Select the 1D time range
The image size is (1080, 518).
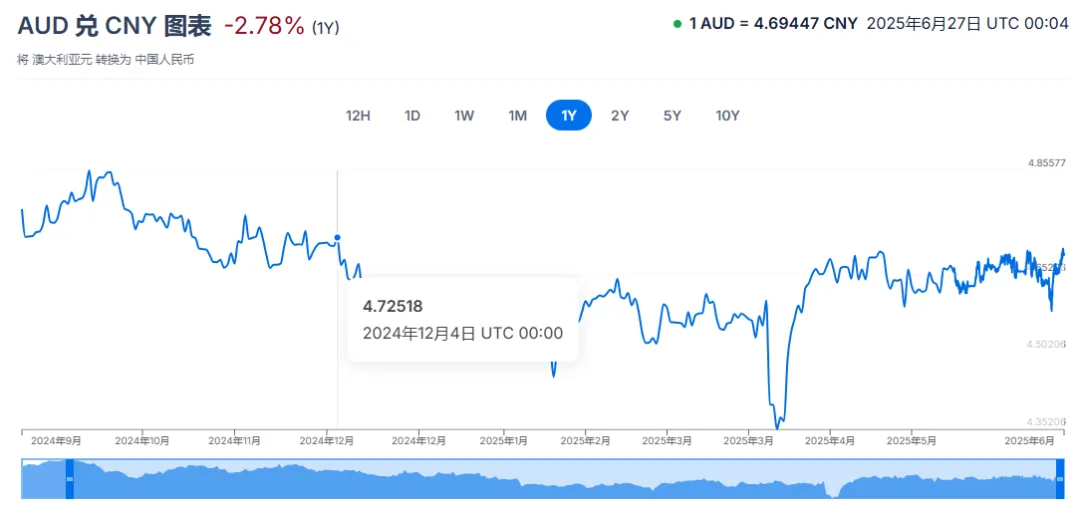(x=412, y=116)
